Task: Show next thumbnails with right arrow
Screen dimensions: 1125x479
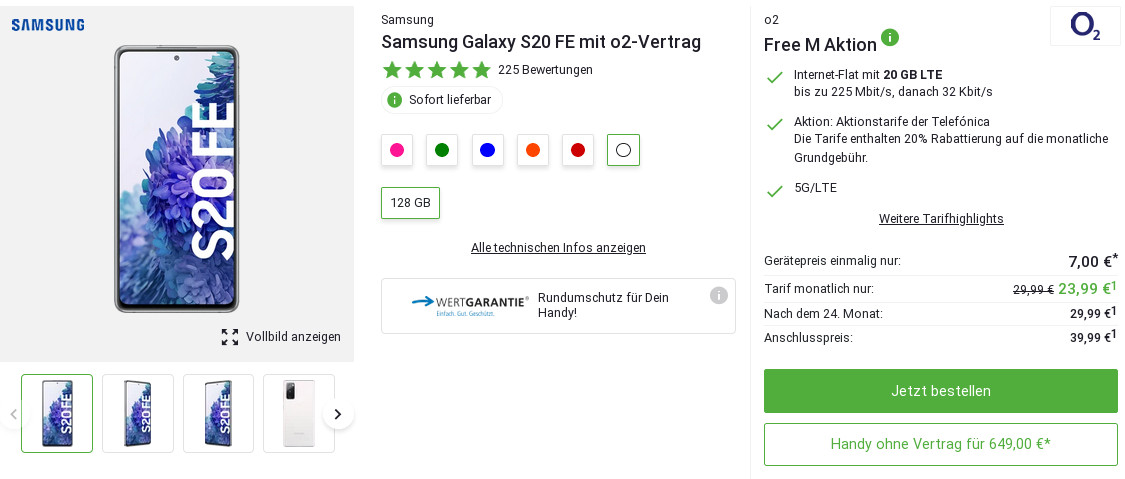Action: pyautogui.click(x=338, y=414)
